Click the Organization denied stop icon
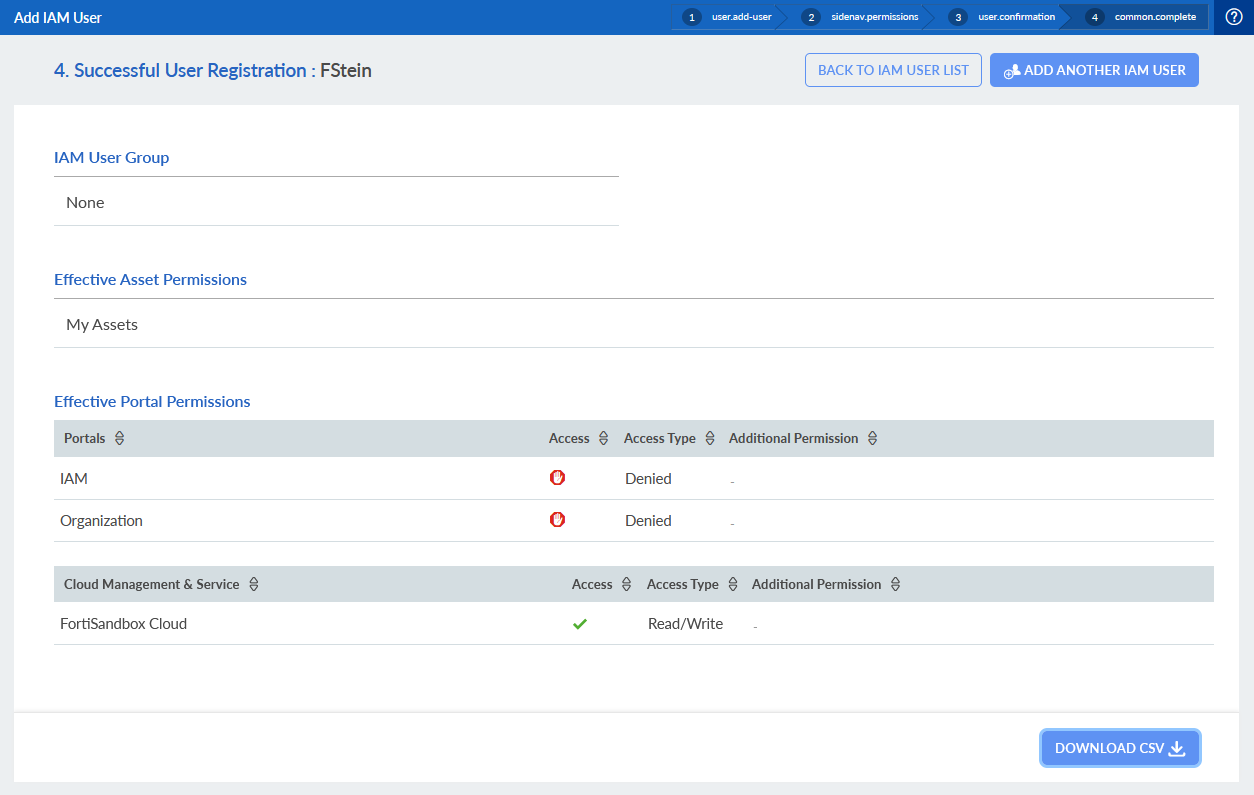This screenshot has height=795, width=1254. coord(557,520)
